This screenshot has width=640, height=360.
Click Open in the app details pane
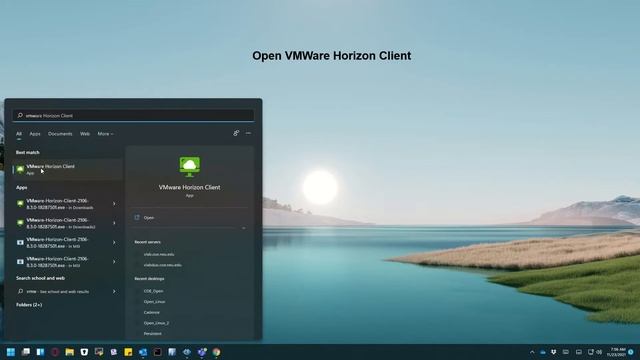click(149, 218)
